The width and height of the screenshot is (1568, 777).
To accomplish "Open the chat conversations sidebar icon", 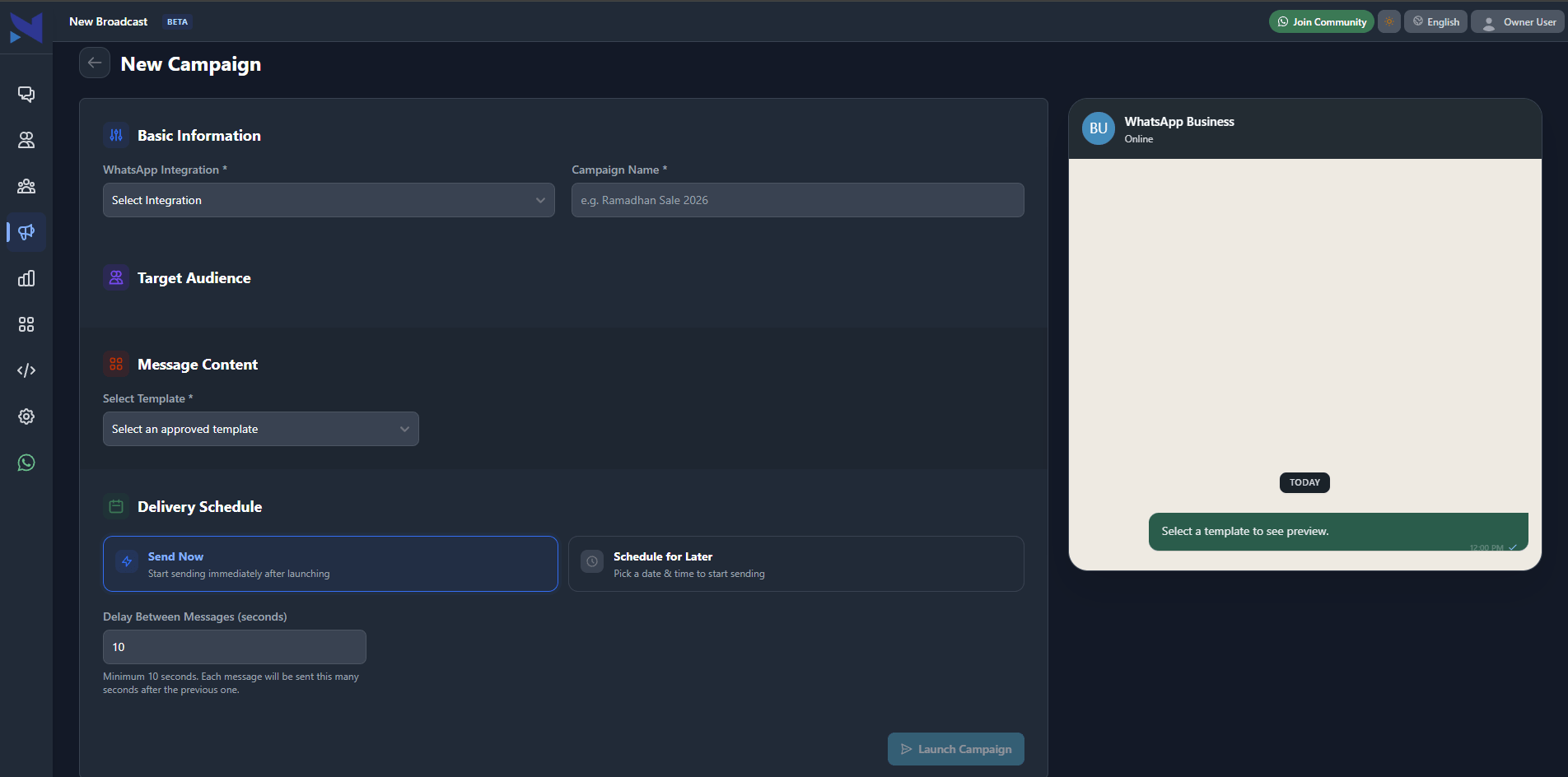I will [26, 94].
